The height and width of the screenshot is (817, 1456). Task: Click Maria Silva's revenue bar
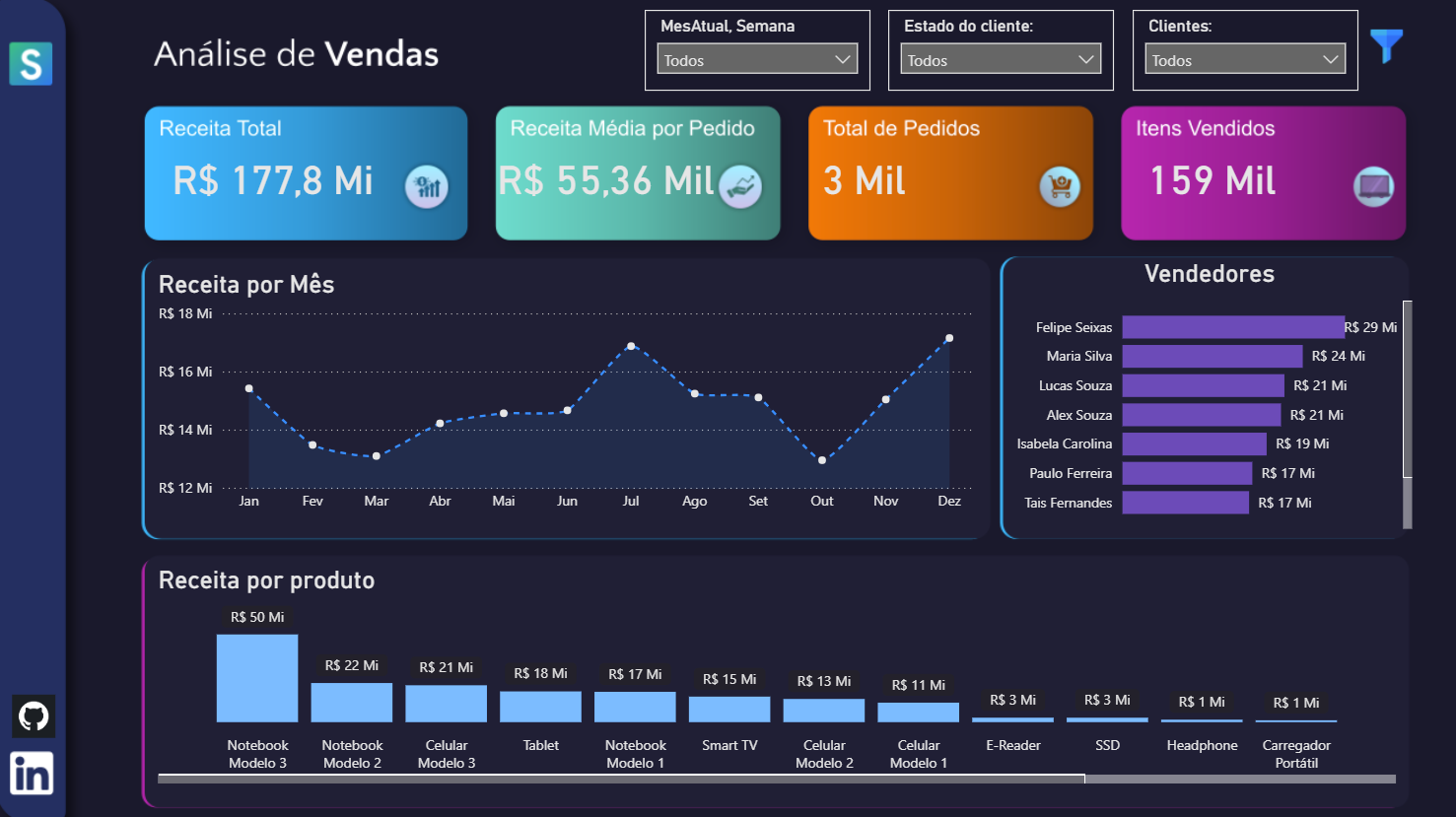click(x=1213, y=356)
